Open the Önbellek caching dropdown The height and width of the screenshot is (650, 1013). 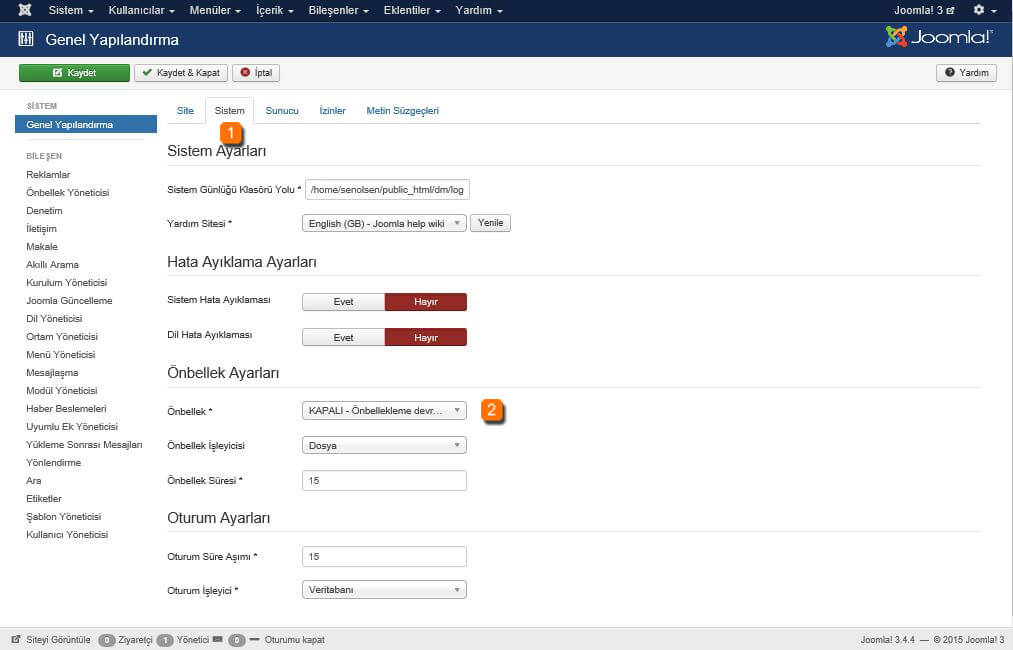click(384, 410)
